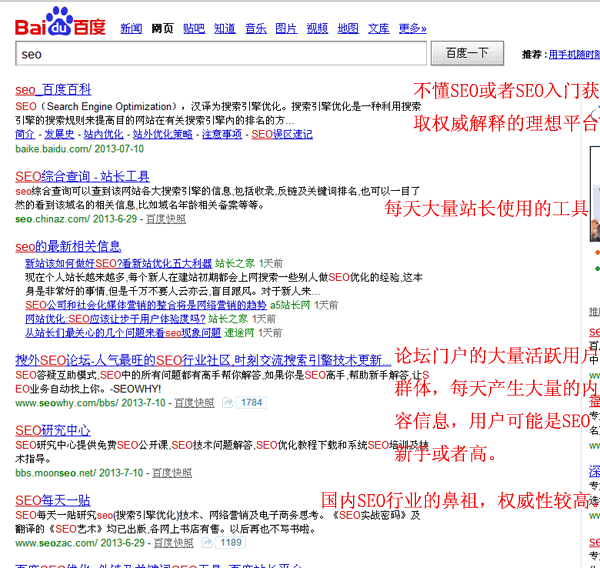The height and width of the screenshot is (568, 600).
Task: Click the share icon beside count 1784
Action: click(228, 403)
